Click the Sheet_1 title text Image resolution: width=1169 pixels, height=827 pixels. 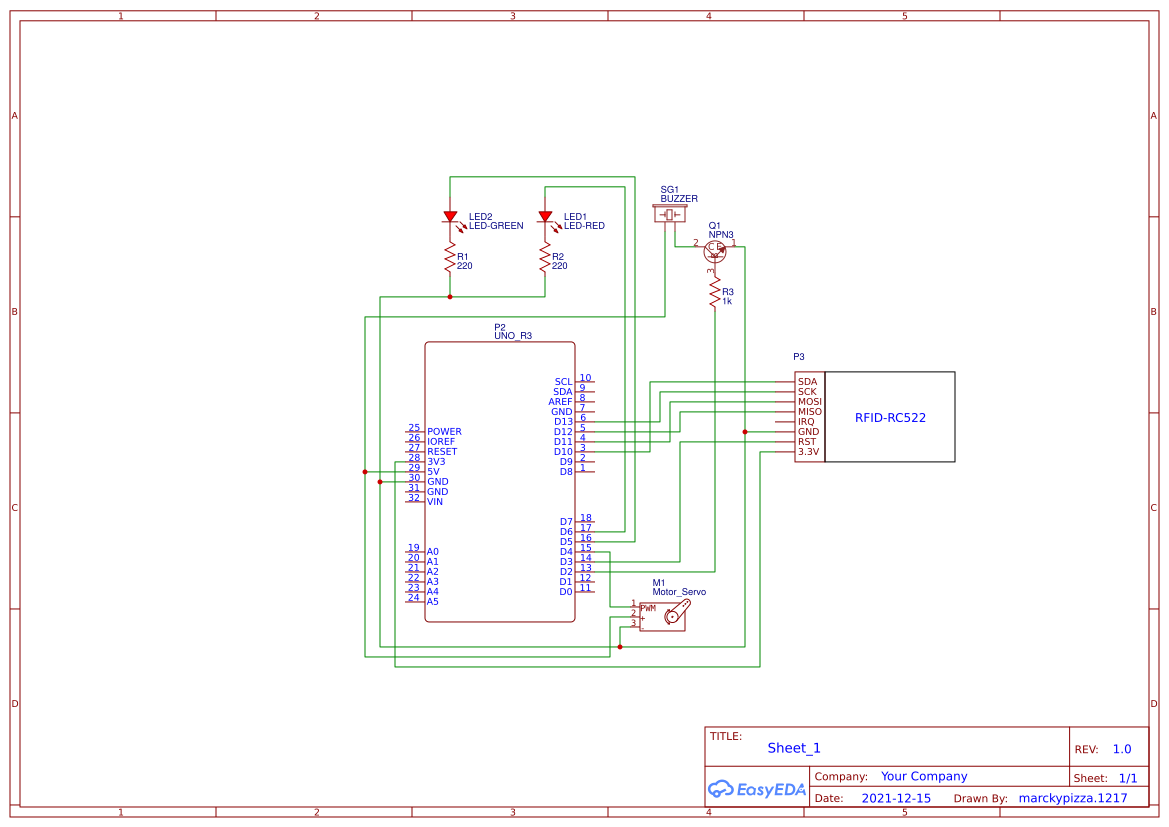(794, 748)
